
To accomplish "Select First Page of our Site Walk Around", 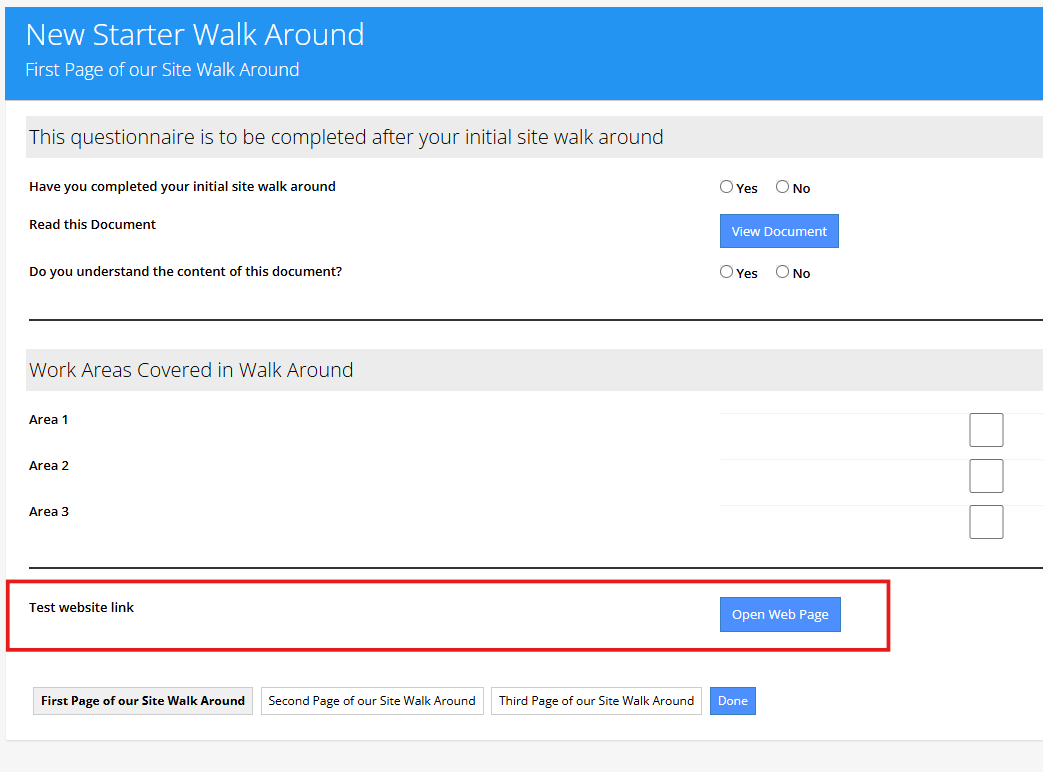I will coord(142,701).
